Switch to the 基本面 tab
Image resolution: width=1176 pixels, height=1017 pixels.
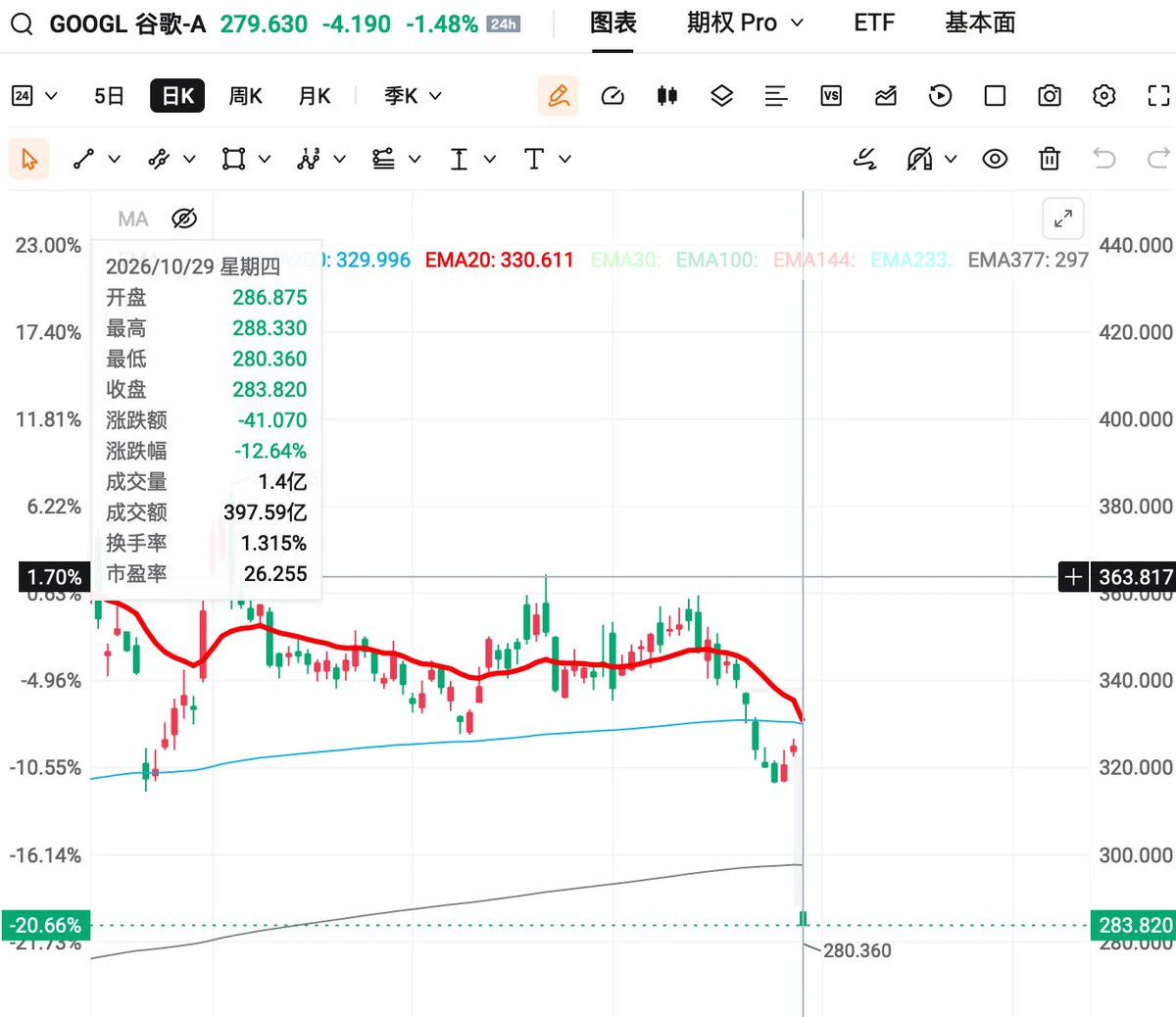click(x=980, y=23)
